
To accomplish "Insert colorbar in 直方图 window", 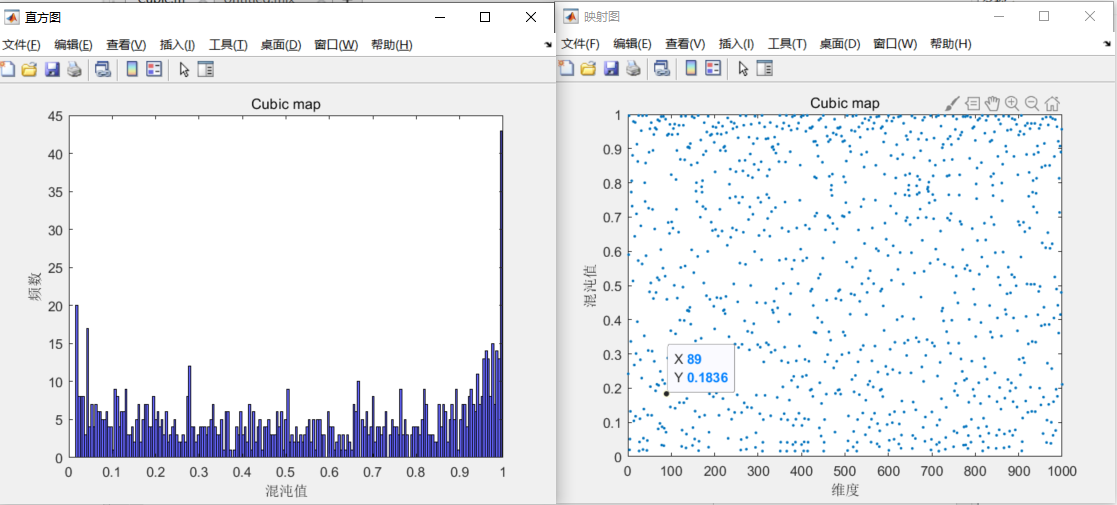I will click(x=132, y=69).
